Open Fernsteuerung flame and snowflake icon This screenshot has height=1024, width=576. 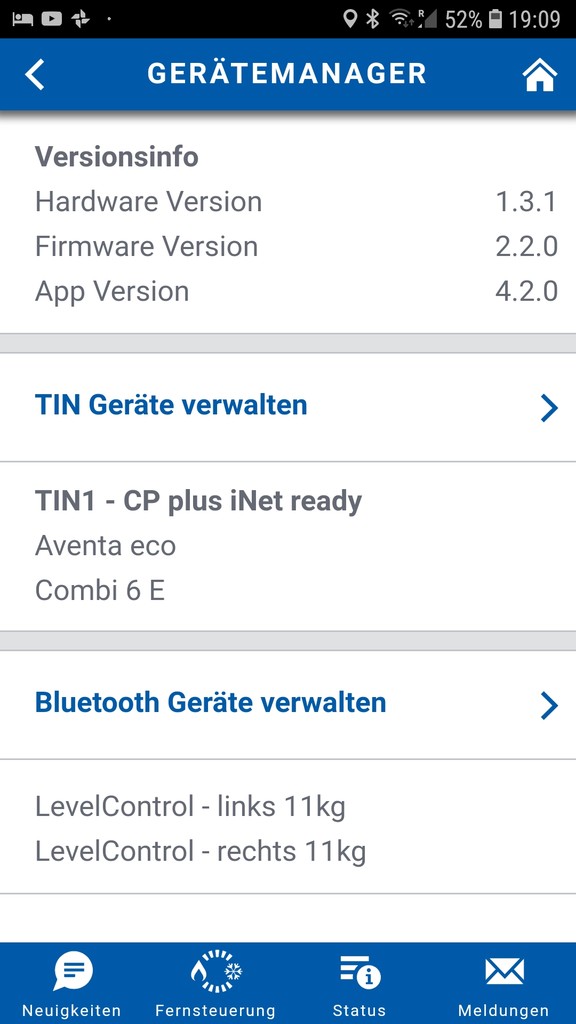coord(216,972)
